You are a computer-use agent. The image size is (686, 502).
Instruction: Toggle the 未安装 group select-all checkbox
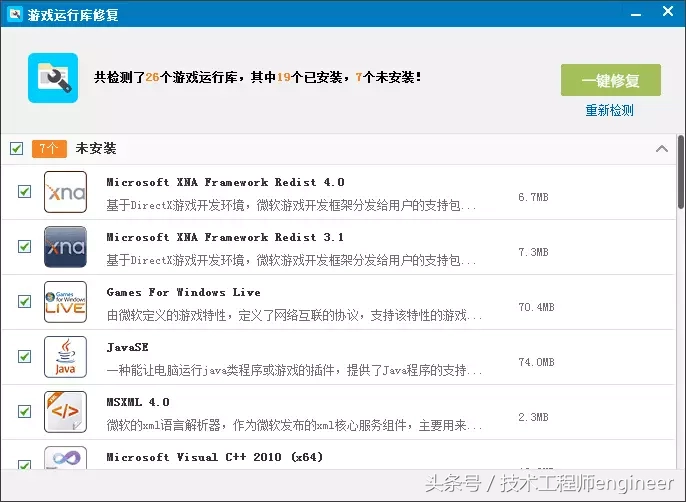coord(17,148)
